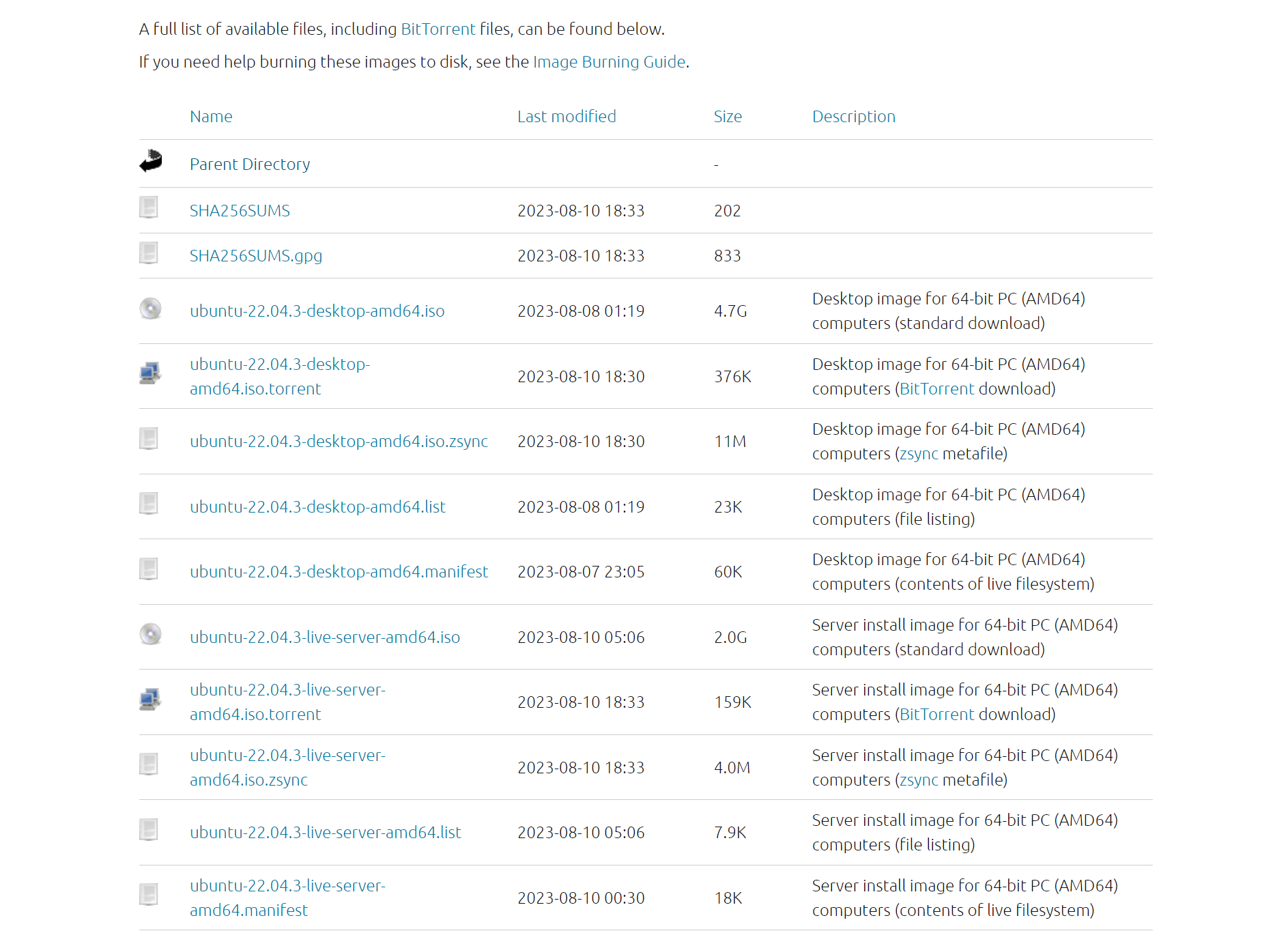Screen dimensions: 1288x946
Task: Download ubuntu-22.04.3-live-server-amd64.iso
Action: pos(325,637)
